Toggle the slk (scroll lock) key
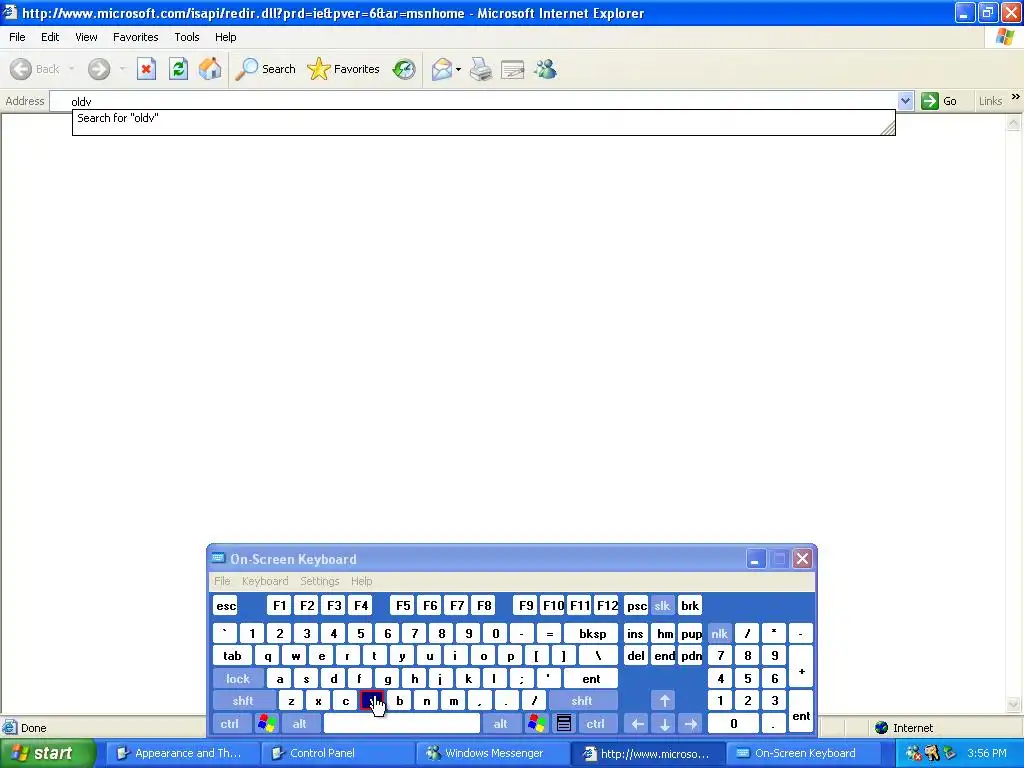Screen dimensions: 1024x768 662,606
